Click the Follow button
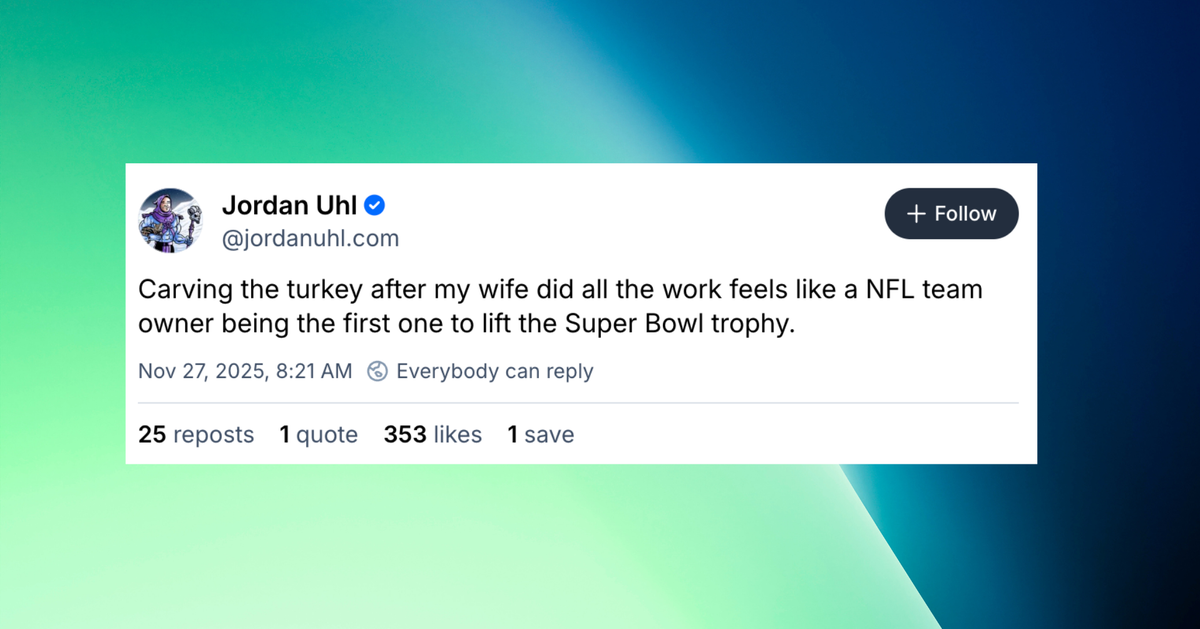Viewport: 1200px width, 629px height. pos(951,213)
